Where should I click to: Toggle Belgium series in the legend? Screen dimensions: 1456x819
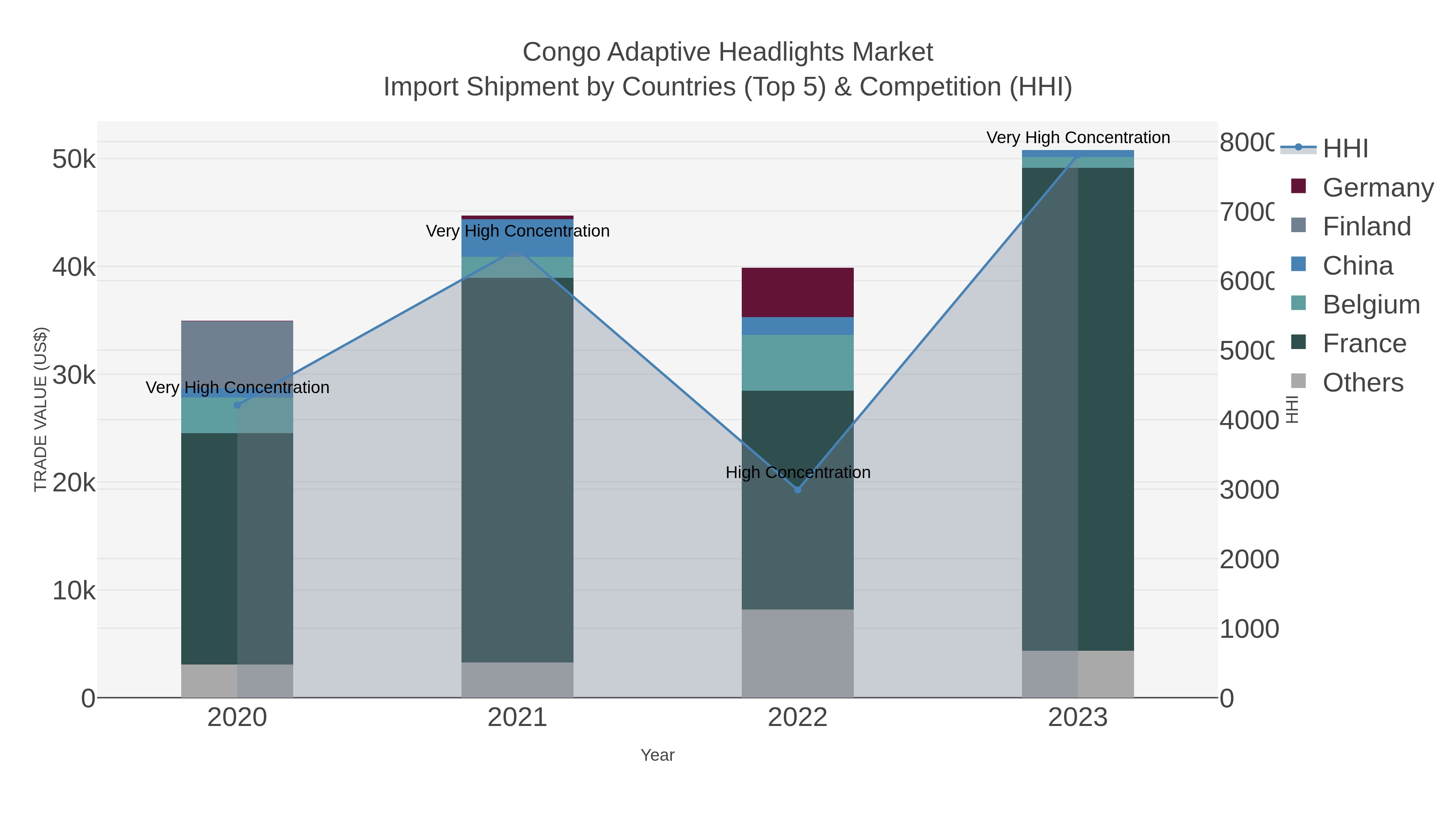1355,304
